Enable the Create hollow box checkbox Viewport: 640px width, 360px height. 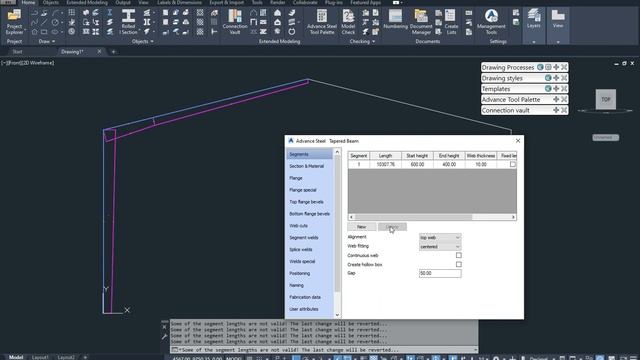pyautogui.click(x=459, y=264)
